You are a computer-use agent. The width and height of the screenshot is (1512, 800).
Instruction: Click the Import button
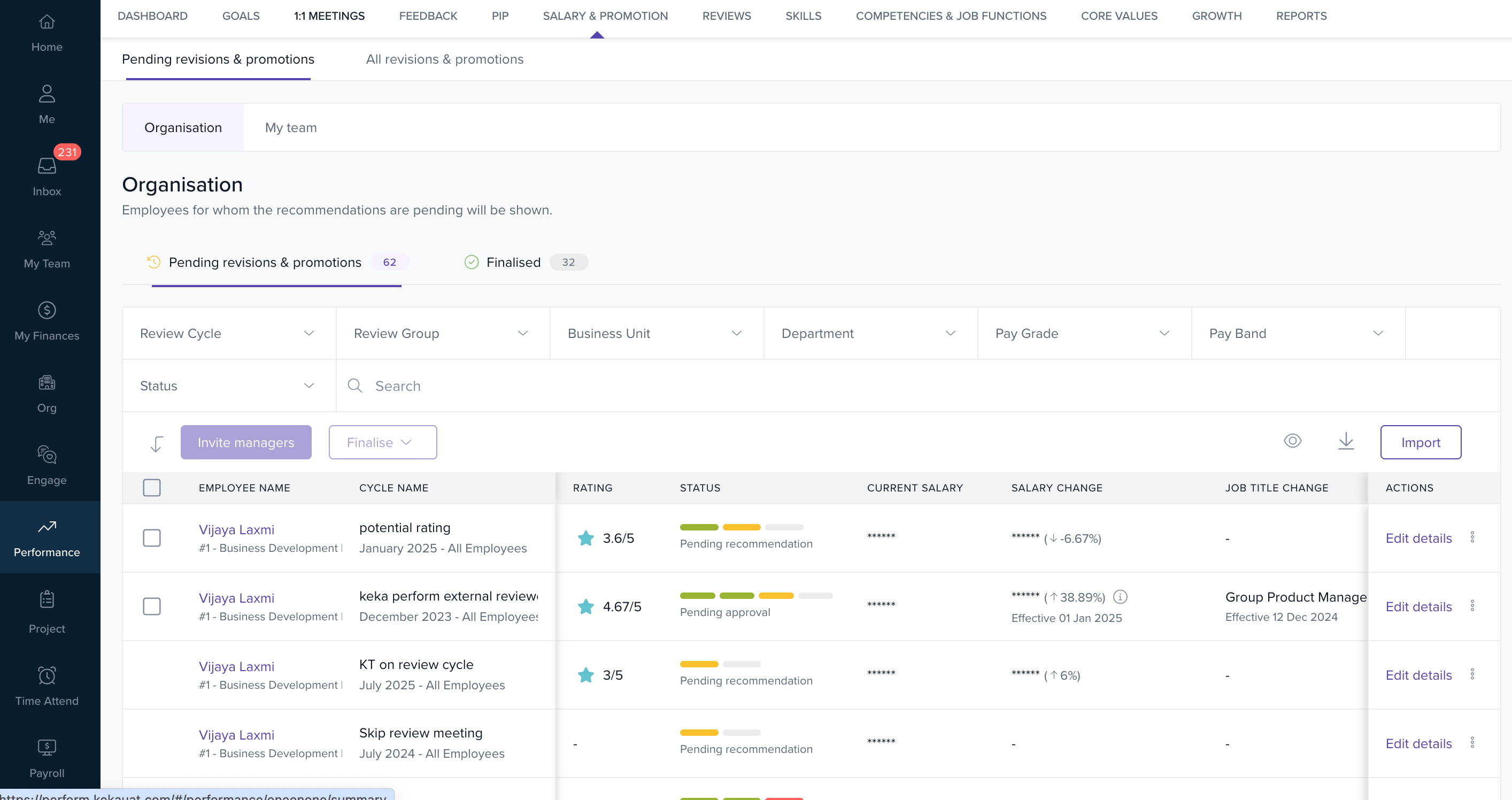pyautogui.click(x=1420, y=443)
